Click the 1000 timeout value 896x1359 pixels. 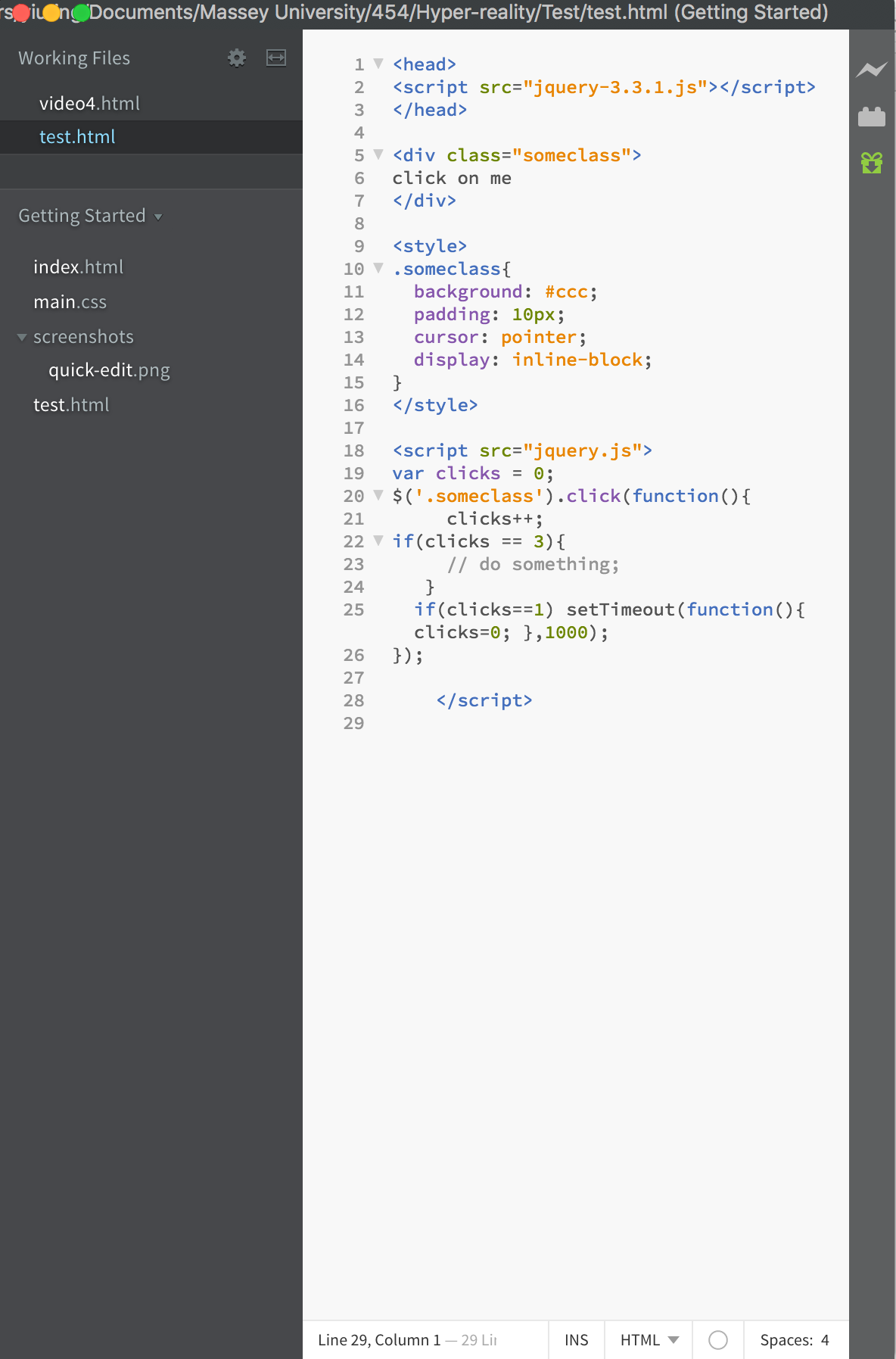click(566, 633)
